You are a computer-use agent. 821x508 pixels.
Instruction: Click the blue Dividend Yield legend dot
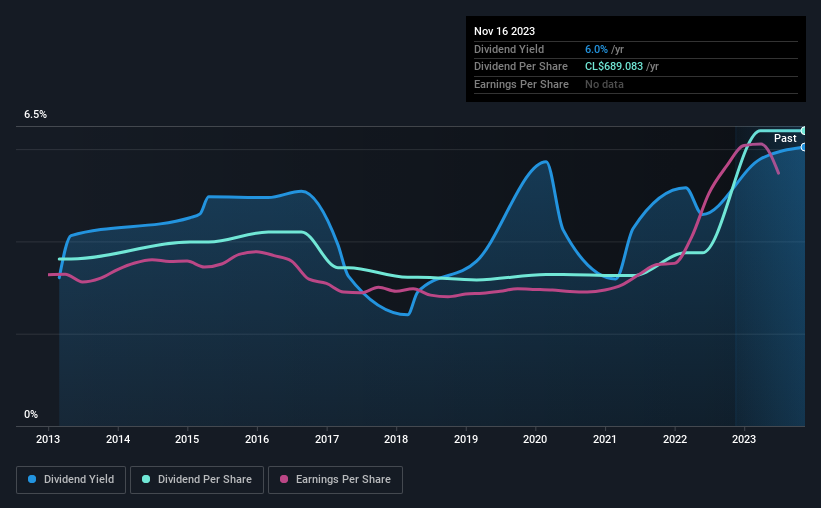(x=32, y=479)
